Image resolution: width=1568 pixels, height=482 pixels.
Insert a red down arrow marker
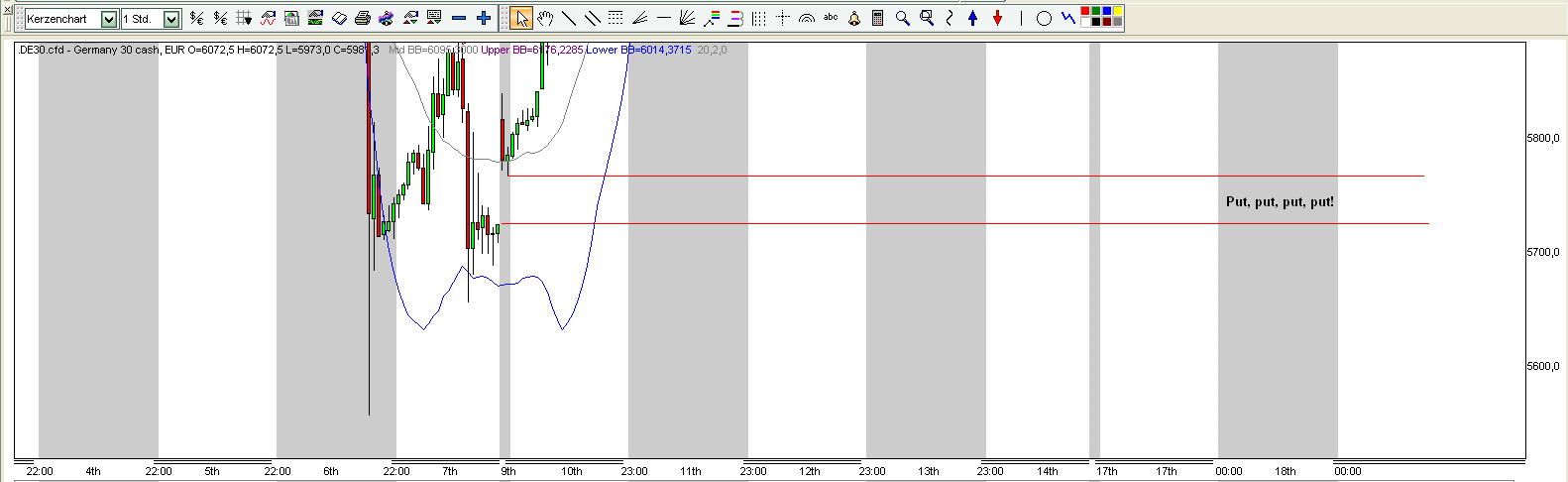[x=997, y=18]
